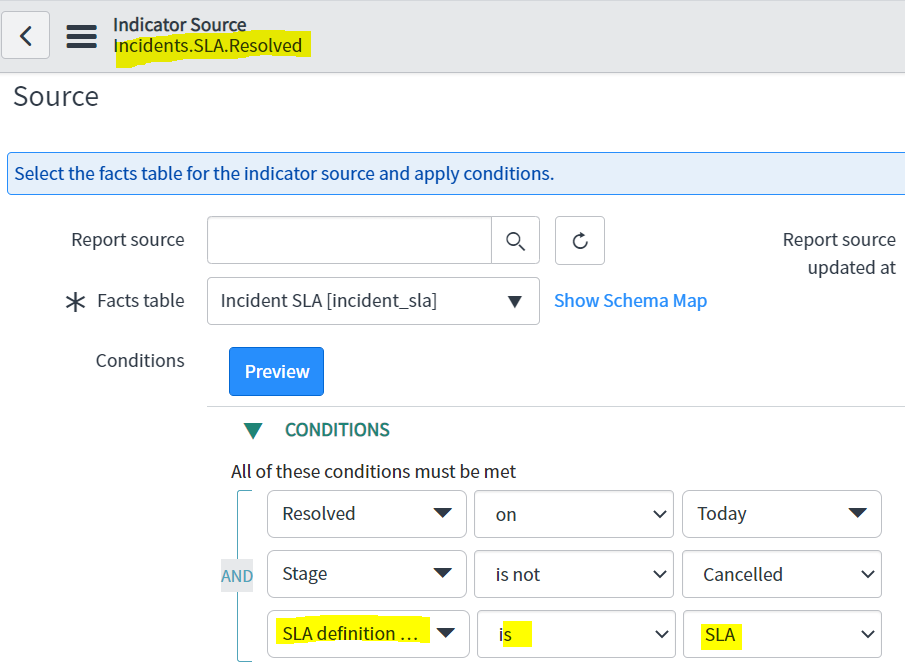
Task: Open the Cancelled value dropdown
Action: tap(781, 574)
